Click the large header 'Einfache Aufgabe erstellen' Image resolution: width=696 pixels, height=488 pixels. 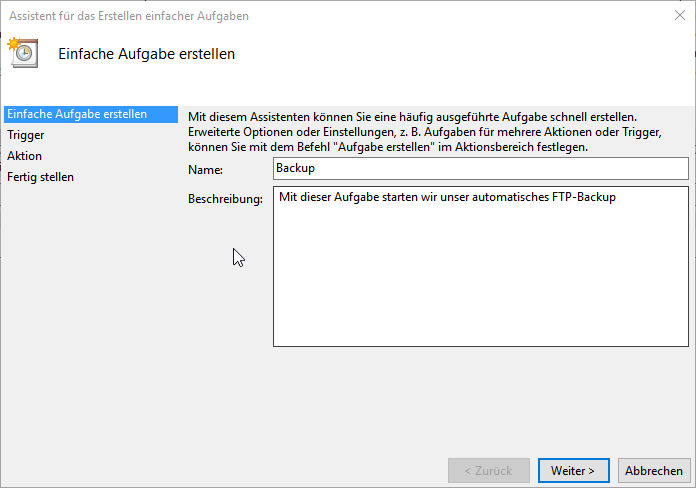(147, 54)
